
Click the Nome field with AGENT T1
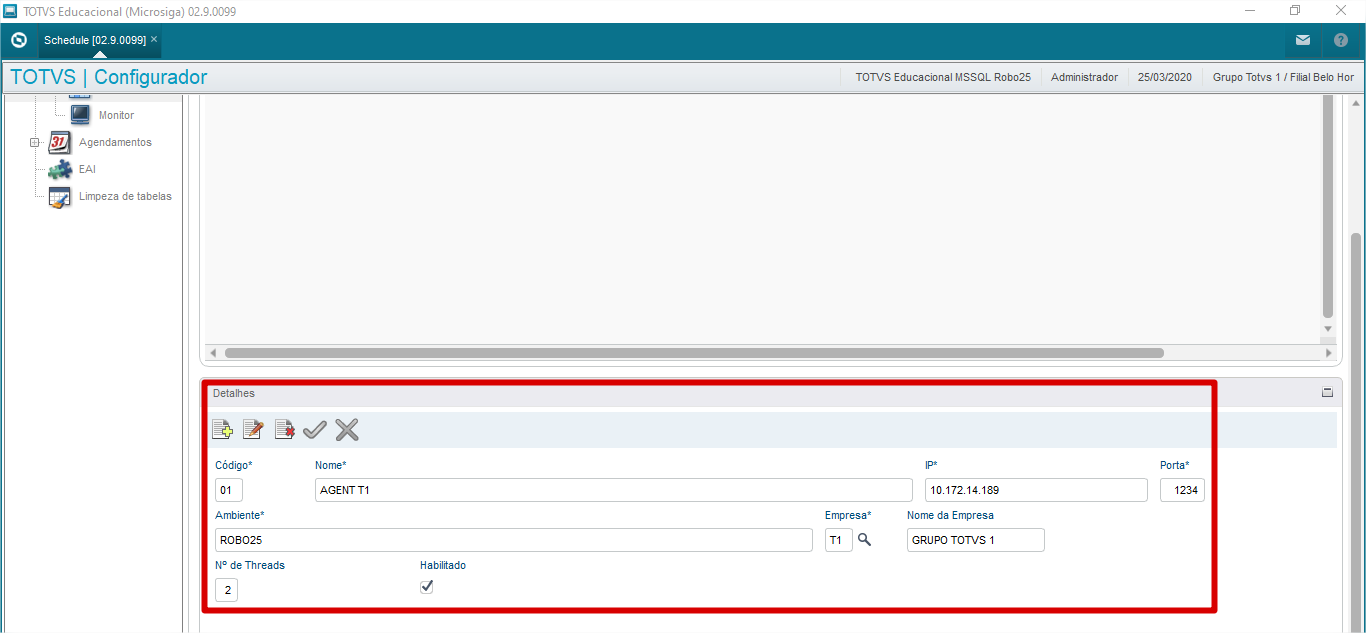614,490
